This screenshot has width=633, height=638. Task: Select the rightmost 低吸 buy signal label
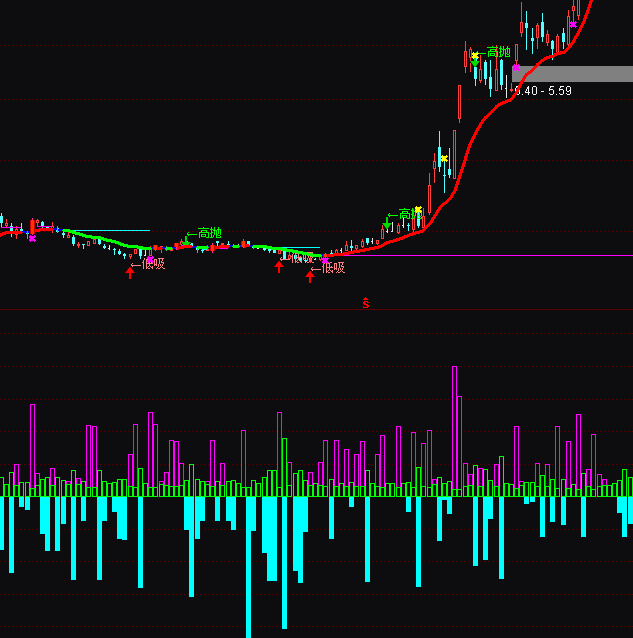(333, 267)
